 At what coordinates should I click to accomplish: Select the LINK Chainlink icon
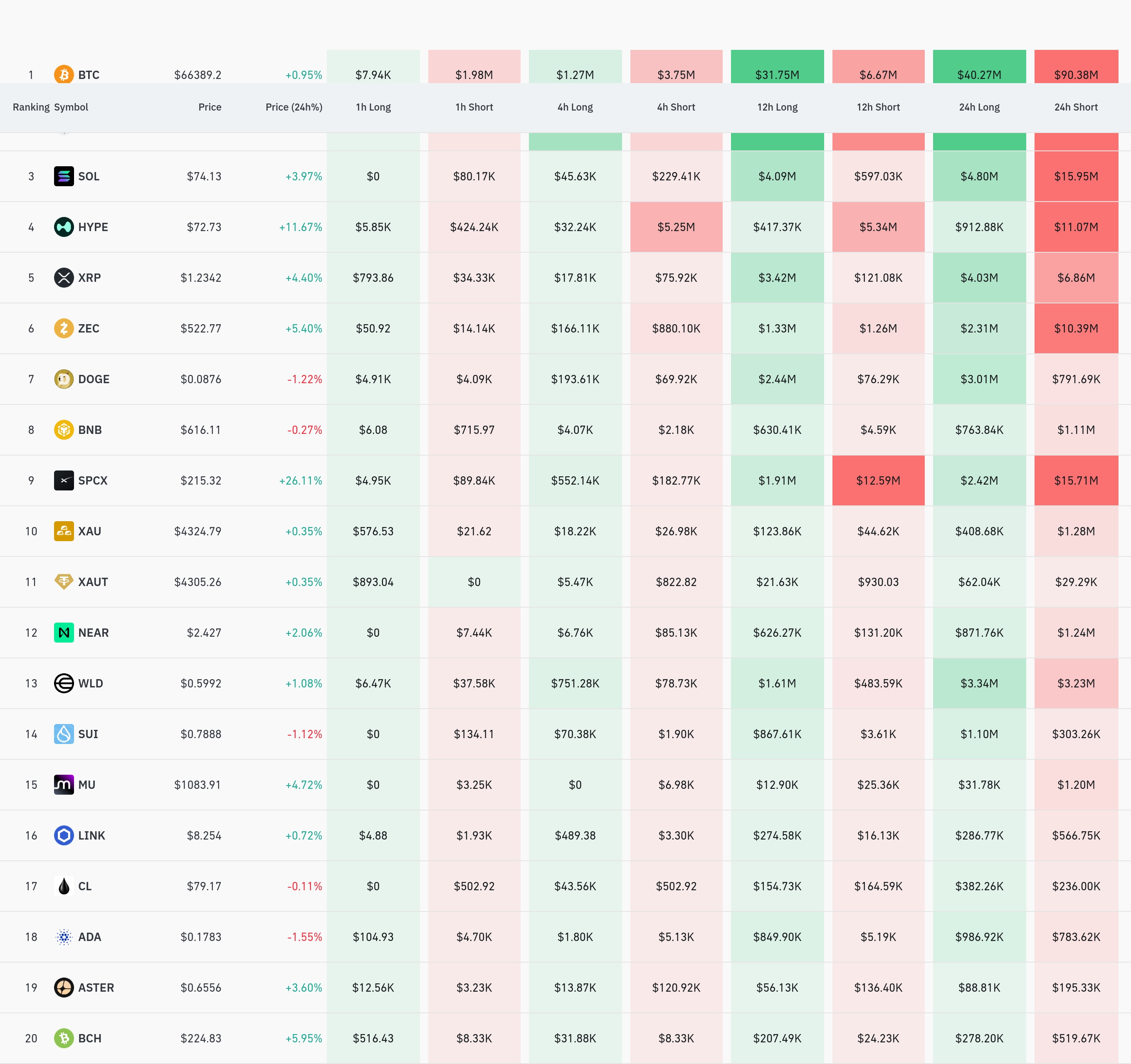click(64, 835)
